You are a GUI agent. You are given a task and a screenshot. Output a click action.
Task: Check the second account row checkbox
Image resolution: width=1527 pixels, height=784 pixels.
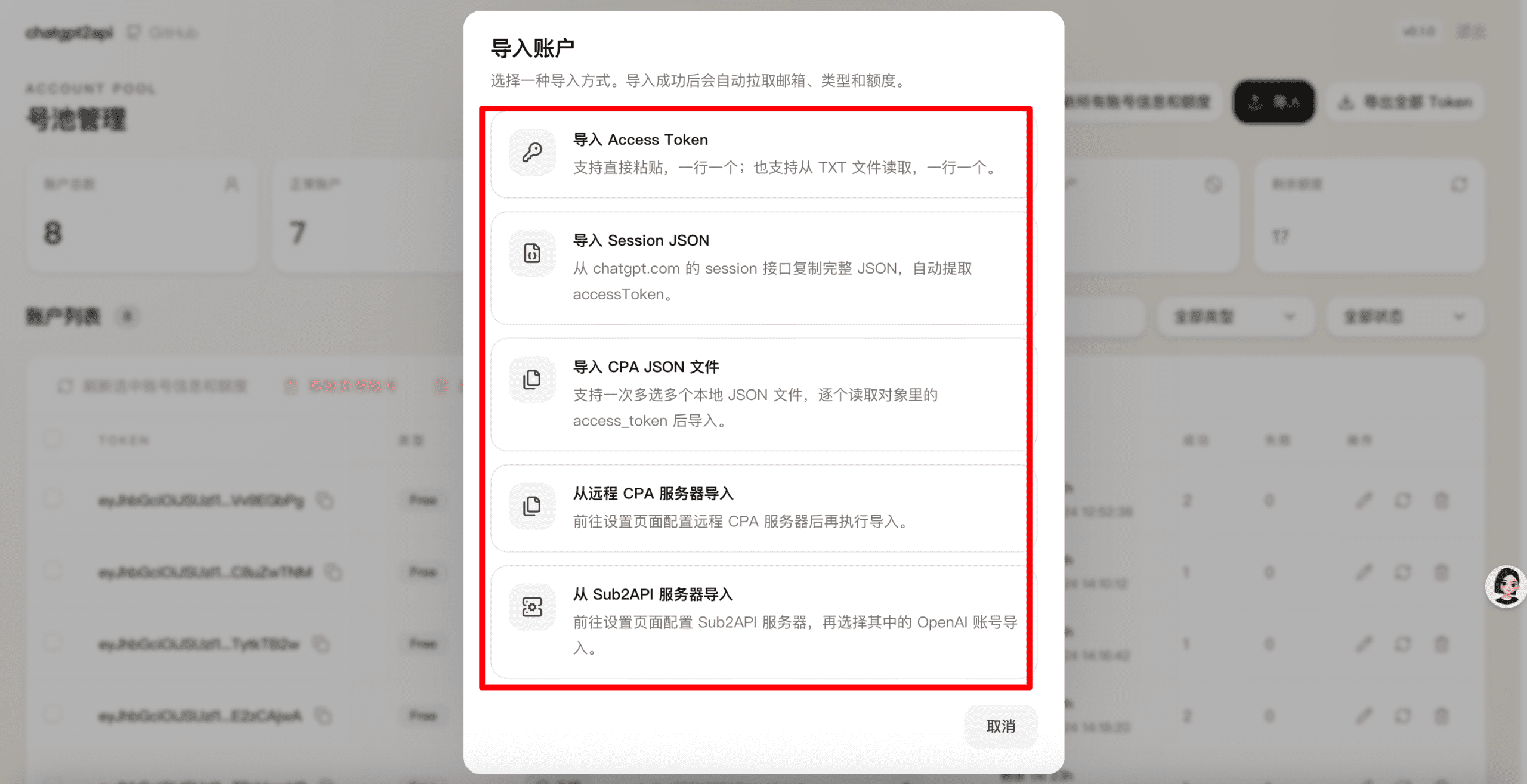coord(52,571)
